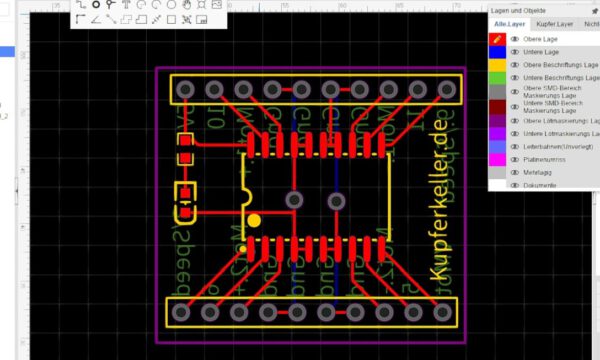This screenshot has width=600, height=360.
Task: Click the blue Untere Lage color swatch
Action: 497,52
